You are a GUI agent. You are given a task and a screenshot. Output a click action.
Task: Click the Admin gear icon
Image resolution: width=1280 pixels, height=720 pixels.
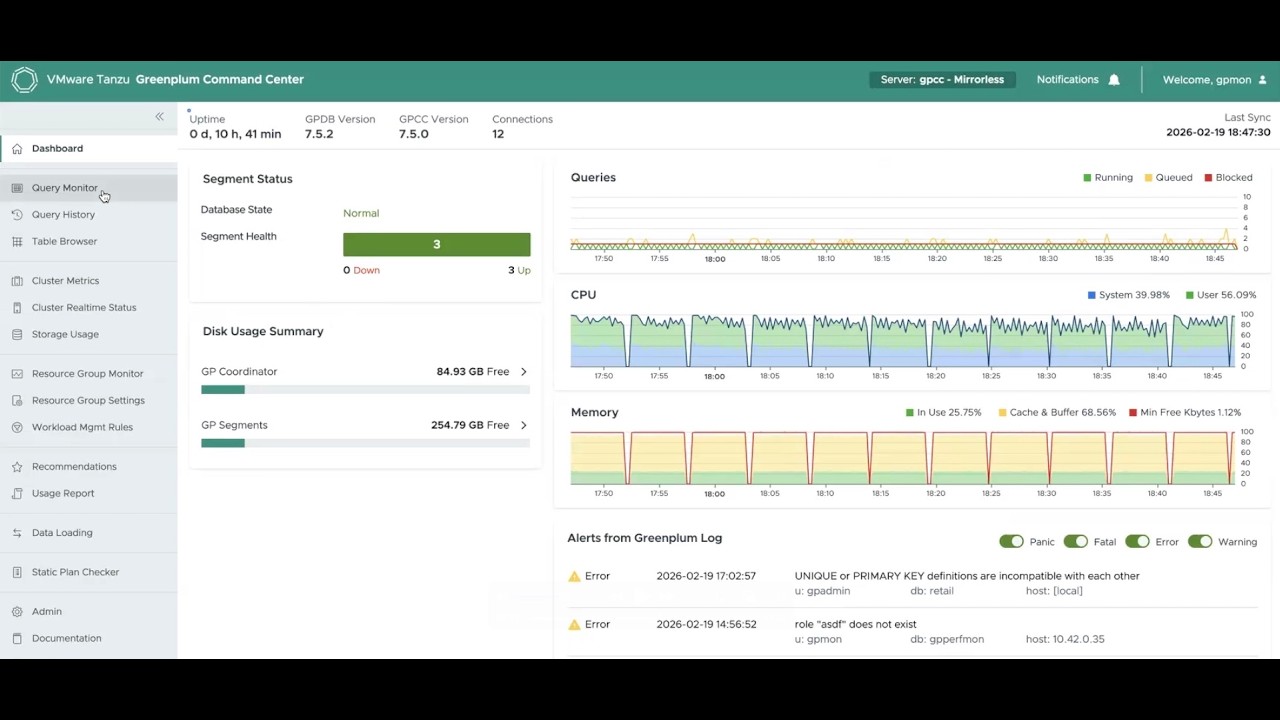[x=17, y=612]
